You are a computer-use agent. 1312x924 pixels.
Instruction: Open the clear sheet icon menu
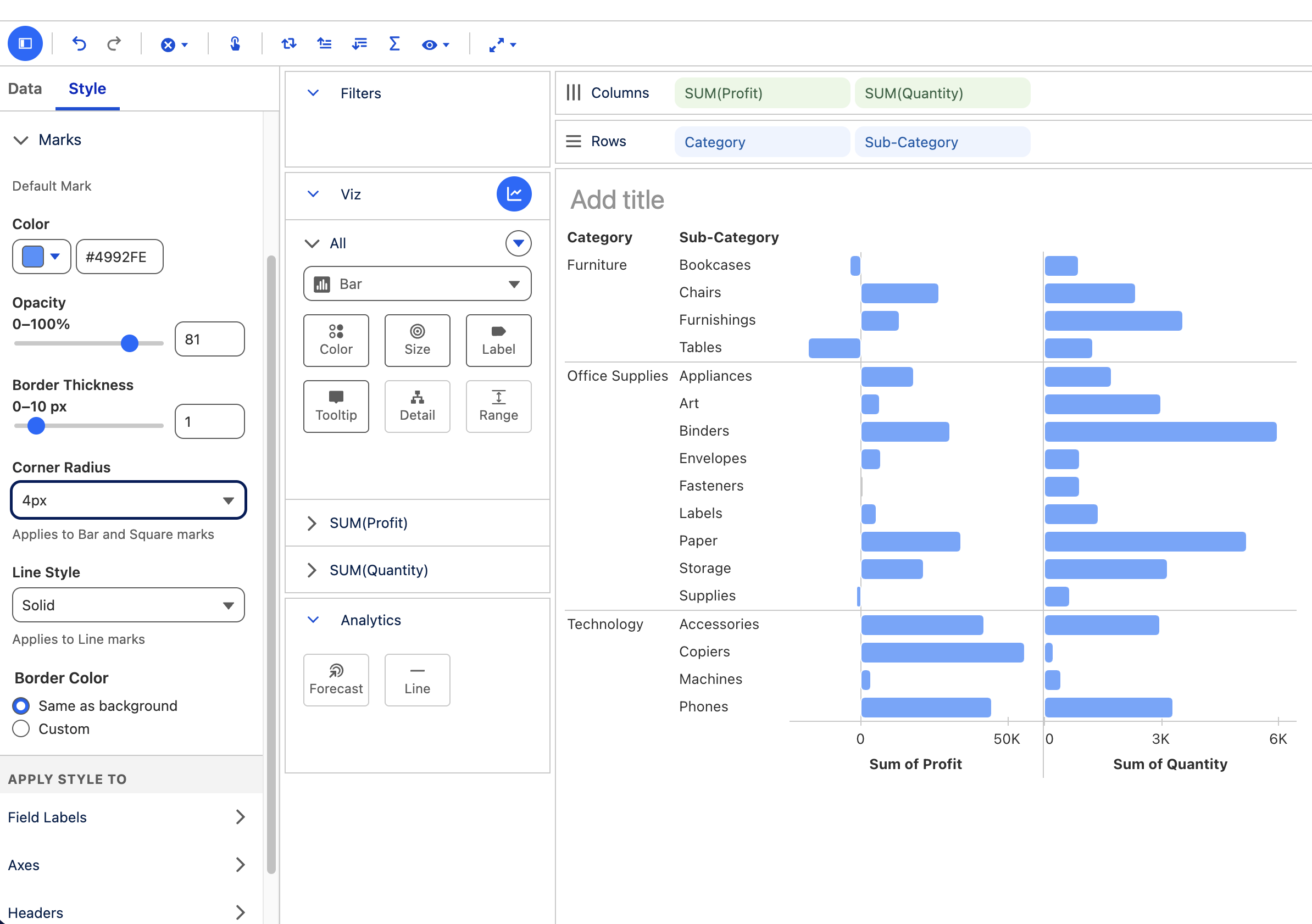click(x=174, y=44)
